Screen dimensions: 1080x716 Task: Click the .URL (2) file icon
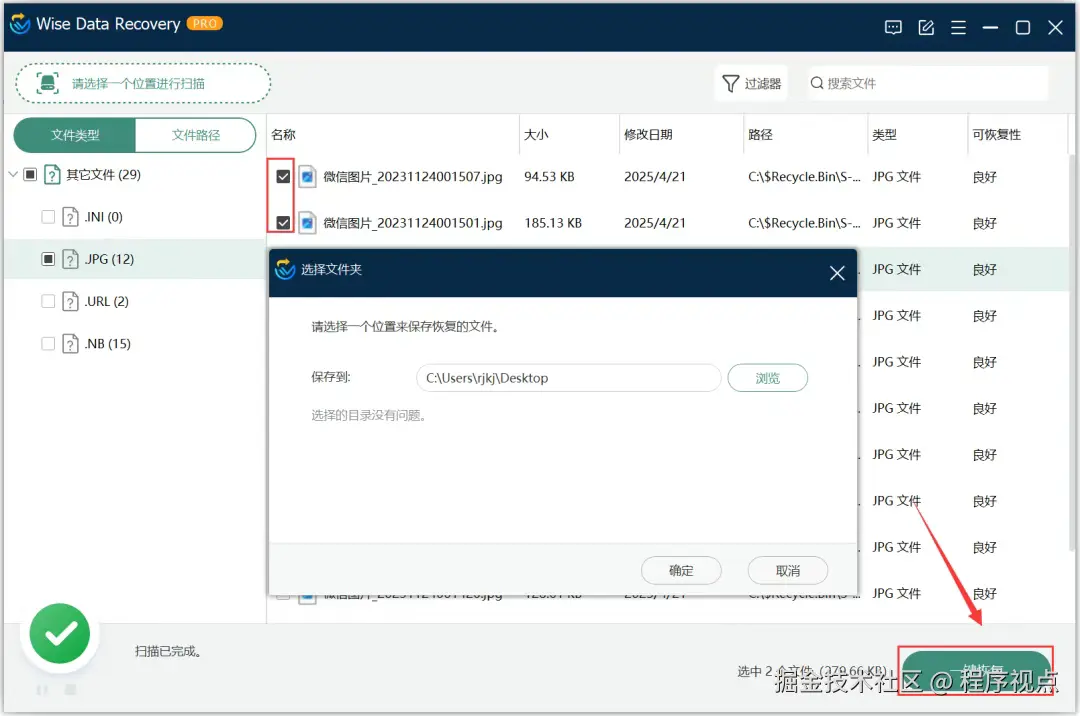70,302
